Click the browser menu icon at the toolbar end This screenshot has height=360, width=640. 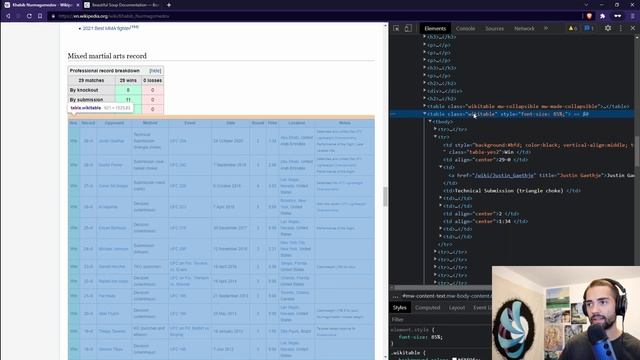pyautogui.click(x=633, y=16)
